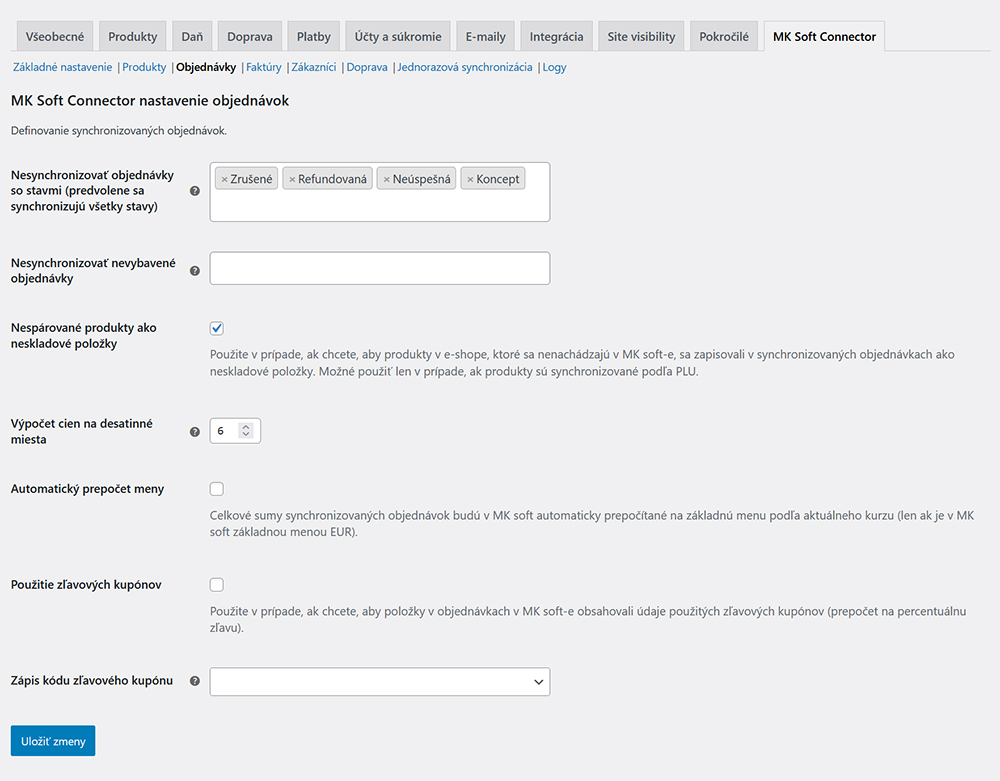Viewport: 1000px width, 781px height.
Task: Open the Zápis kódu zľavového kupónu dropdown
Action: point(379,681)
